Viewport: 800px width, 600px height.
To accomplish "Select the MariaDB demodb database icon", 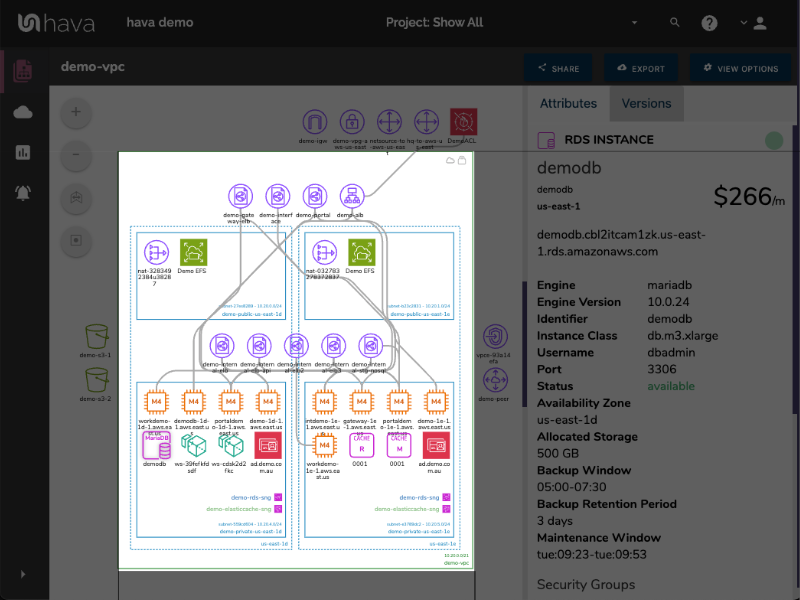I will (156, 444).
